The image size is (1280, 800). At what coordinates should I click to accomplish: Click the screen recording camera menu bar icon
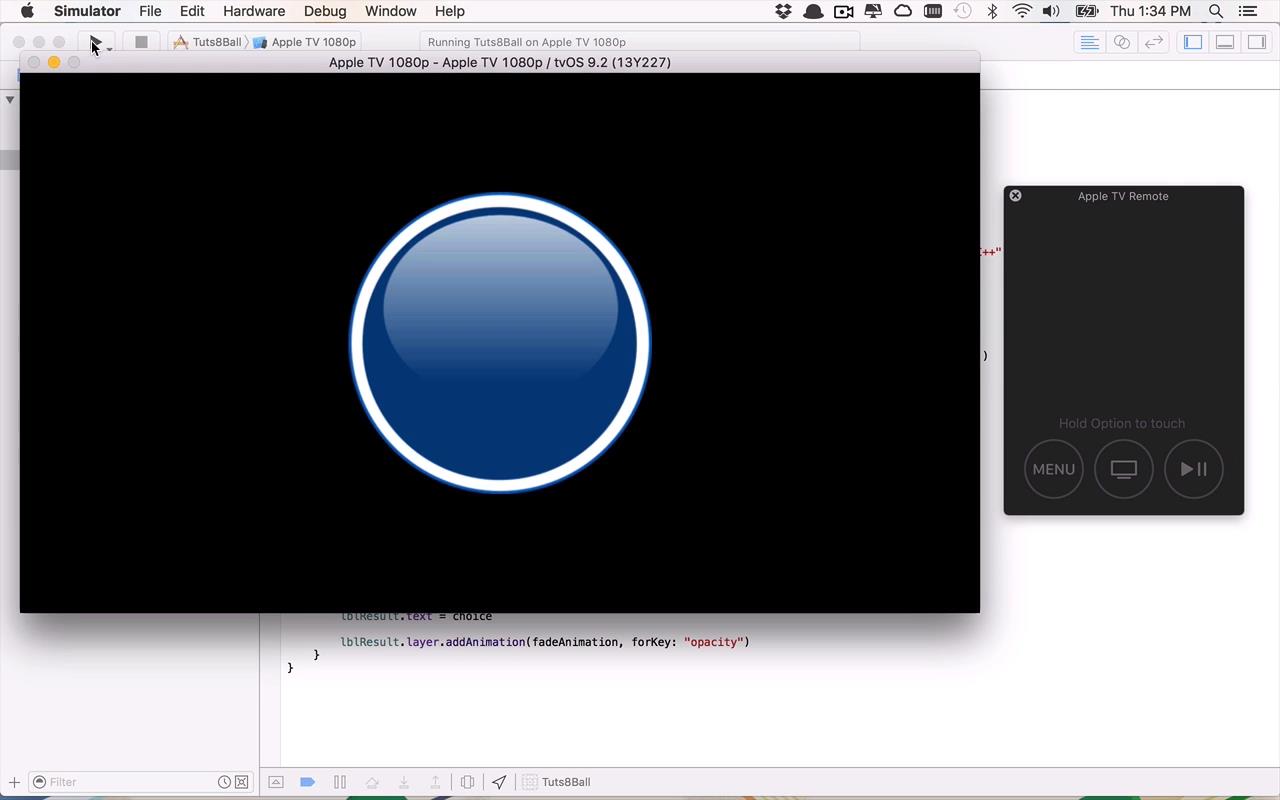843,11
